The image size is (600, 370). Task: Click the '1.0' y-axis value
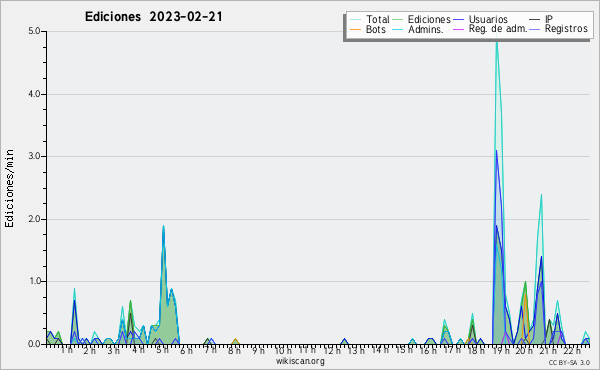34,282
